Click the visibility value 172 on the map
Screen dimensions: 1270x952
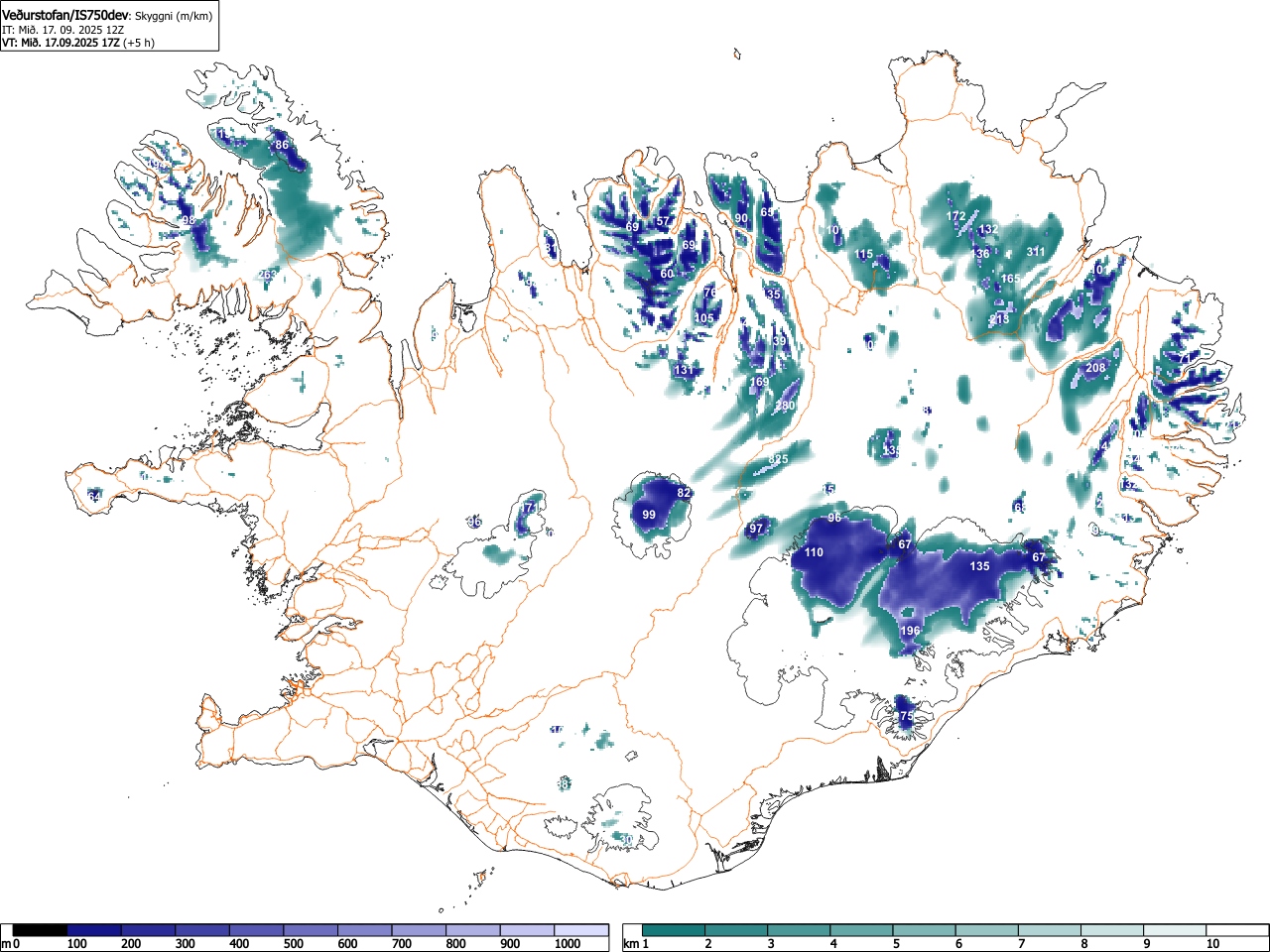(x=955, y=216)
